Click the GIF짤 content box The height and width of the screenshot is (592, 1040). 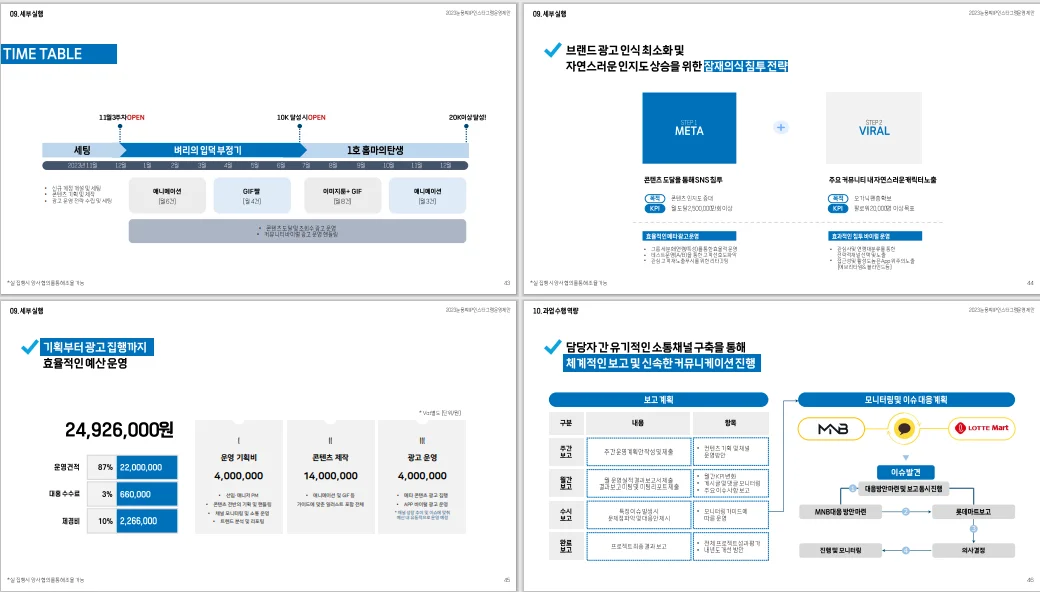tap(251, 195)
